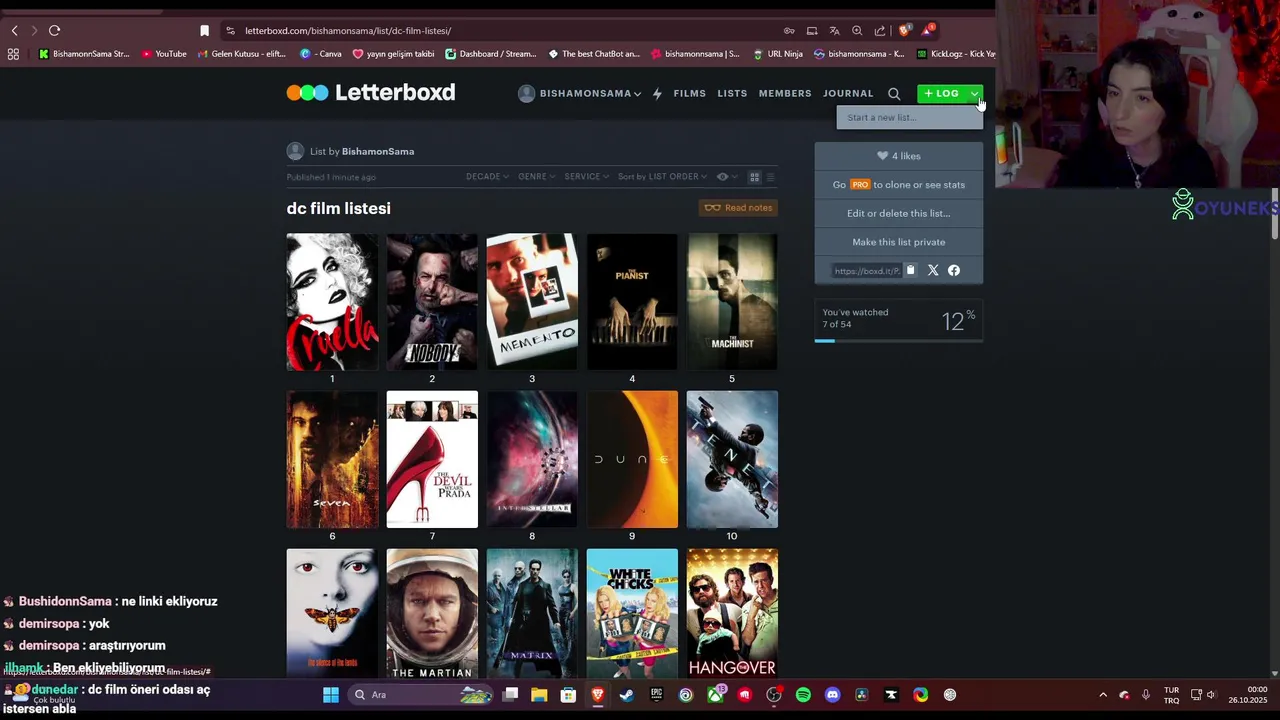This screenshot has height=720, width=1280.
Task: Open the Memento poster
Action: point(532,302)
